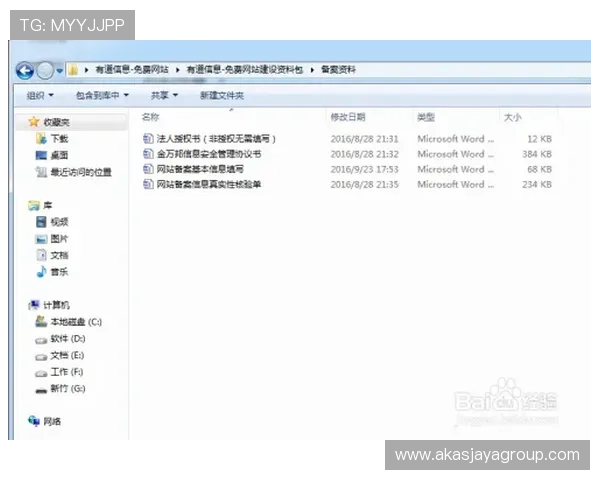Open 桌面 in favorites
This screenshot has height=480, width=600.
point(59,155)
